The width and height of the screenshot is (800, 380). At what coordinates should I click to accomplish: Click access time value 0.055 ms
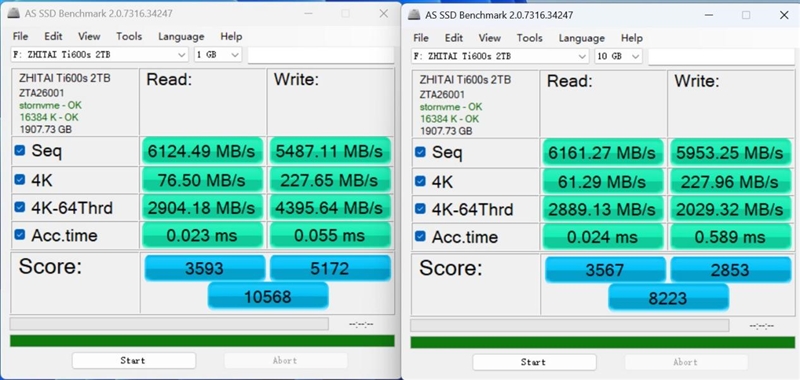(x=330, y=235)
